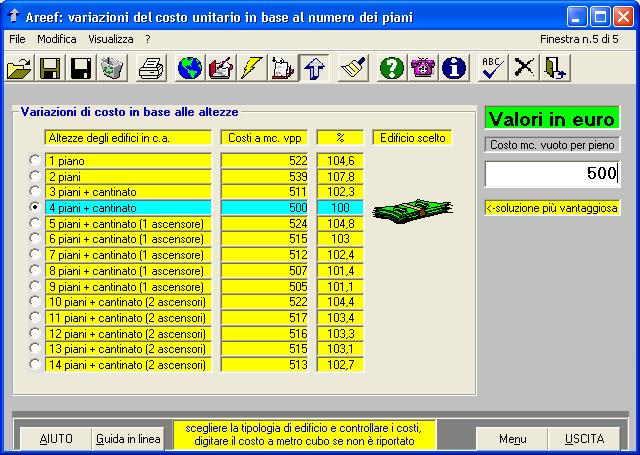The height and width of the screenshot is (455, 640).
Task: Click the recycle bin toolbar icon
Action: pyautogui.click(x=111, y=68)
